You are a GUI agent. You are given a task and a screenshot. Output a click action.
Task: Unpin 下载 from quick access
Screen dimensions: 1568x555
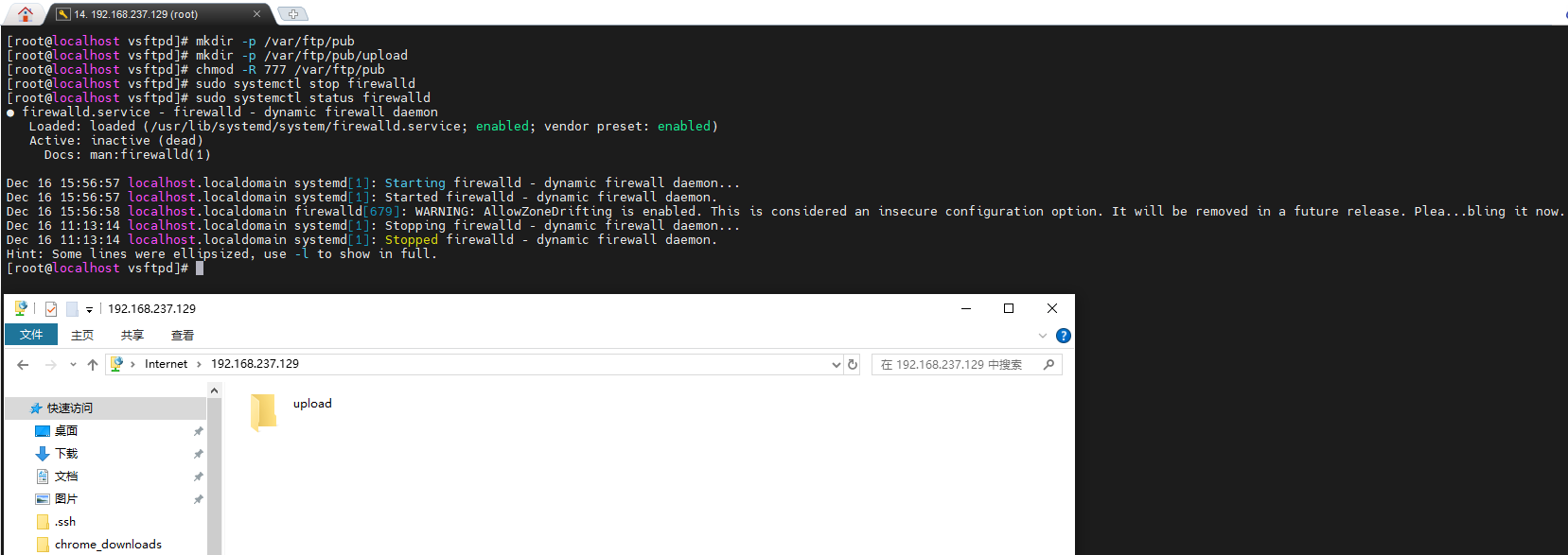pyautogui.click(x=198, y=455)
